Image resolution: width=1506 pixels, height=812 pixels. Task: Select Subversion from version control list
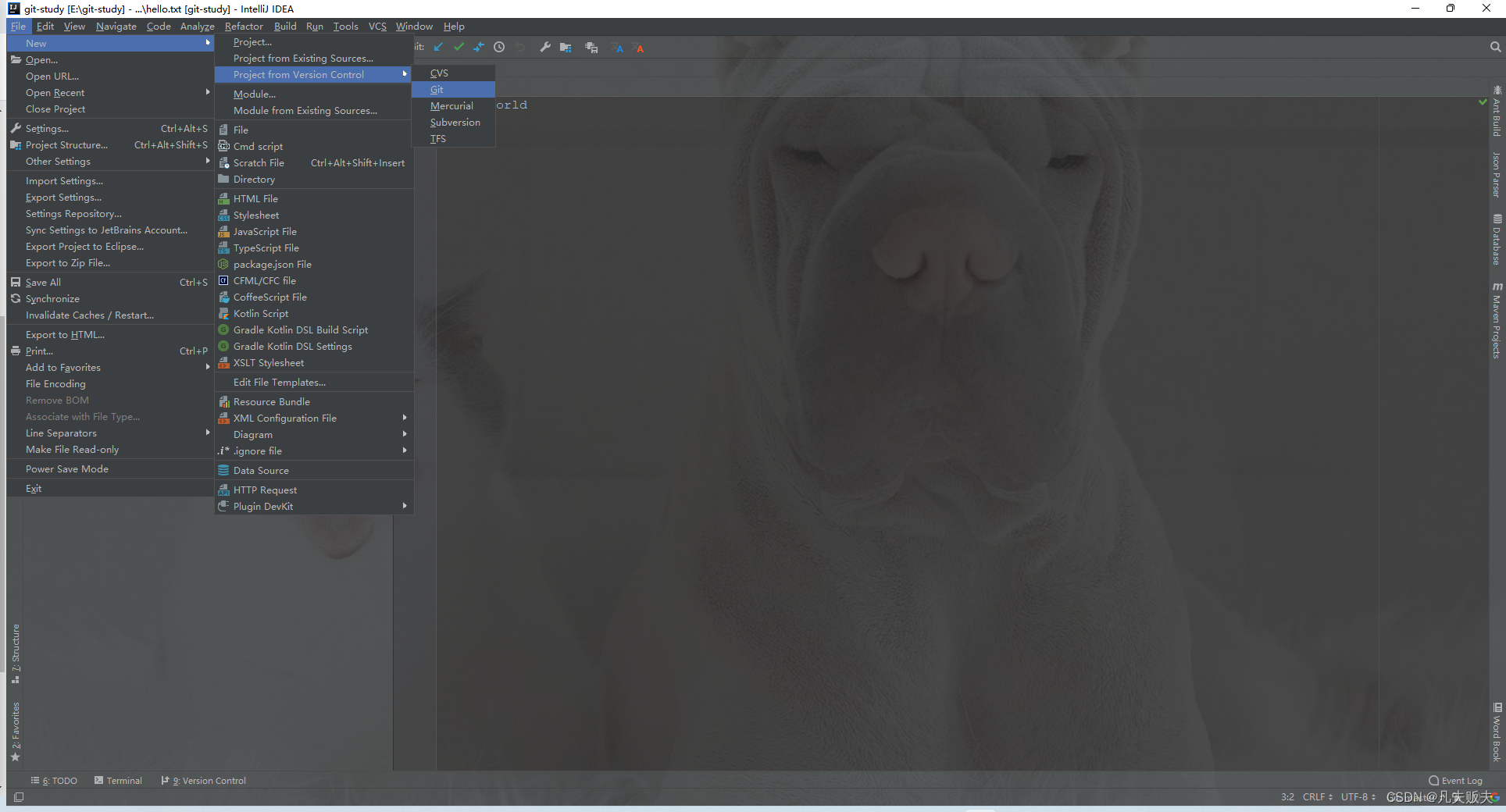[453, 122]
